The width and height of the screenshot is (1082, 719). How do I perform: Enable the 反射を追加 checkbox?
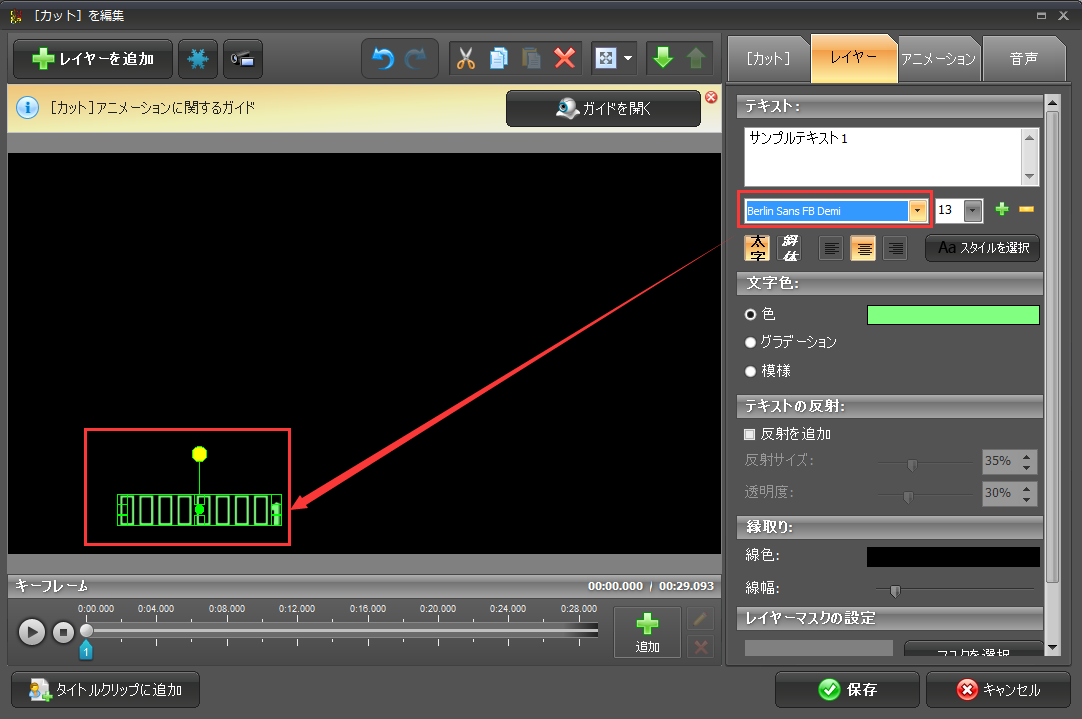(x=749, y=434)
